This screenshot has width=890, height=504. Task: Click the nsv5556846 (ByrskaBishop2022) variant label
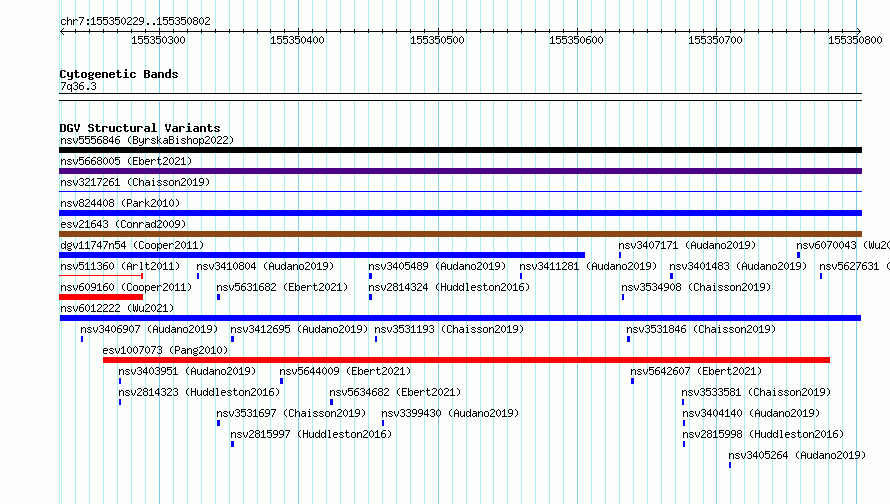point(147,140)
